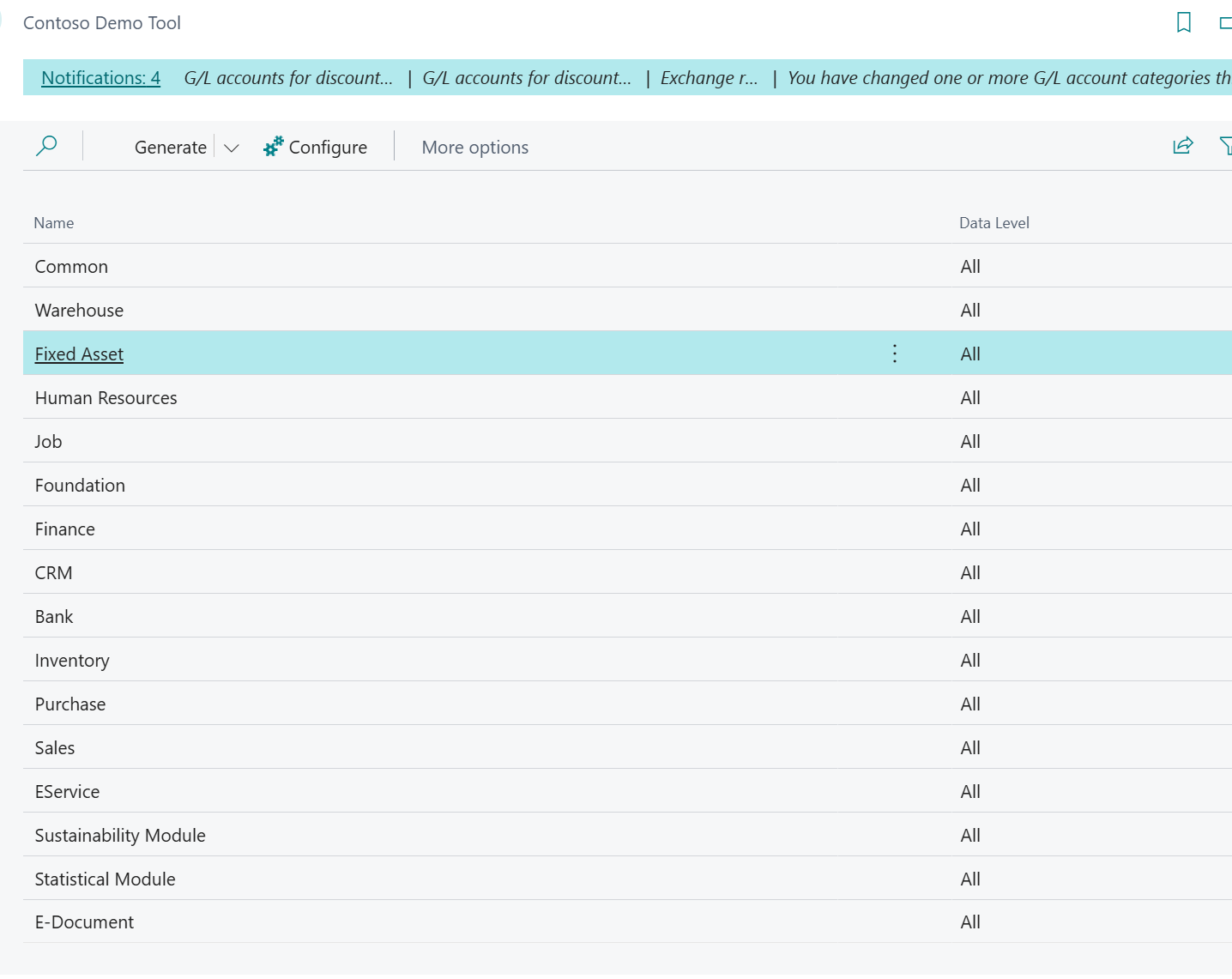The width and height of the screenshot is (1232, 979).
Task: Open the More options menu
Action: click(474, 147)
